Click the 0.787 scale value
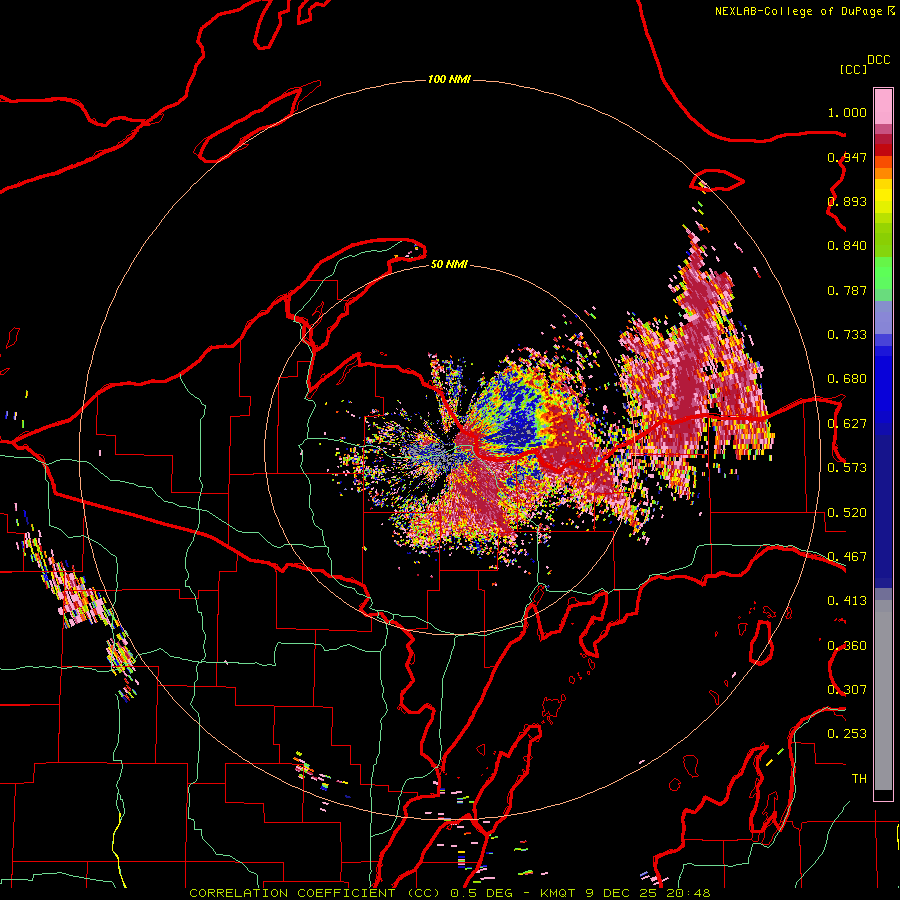900x900 pixels. coord(847,290)
